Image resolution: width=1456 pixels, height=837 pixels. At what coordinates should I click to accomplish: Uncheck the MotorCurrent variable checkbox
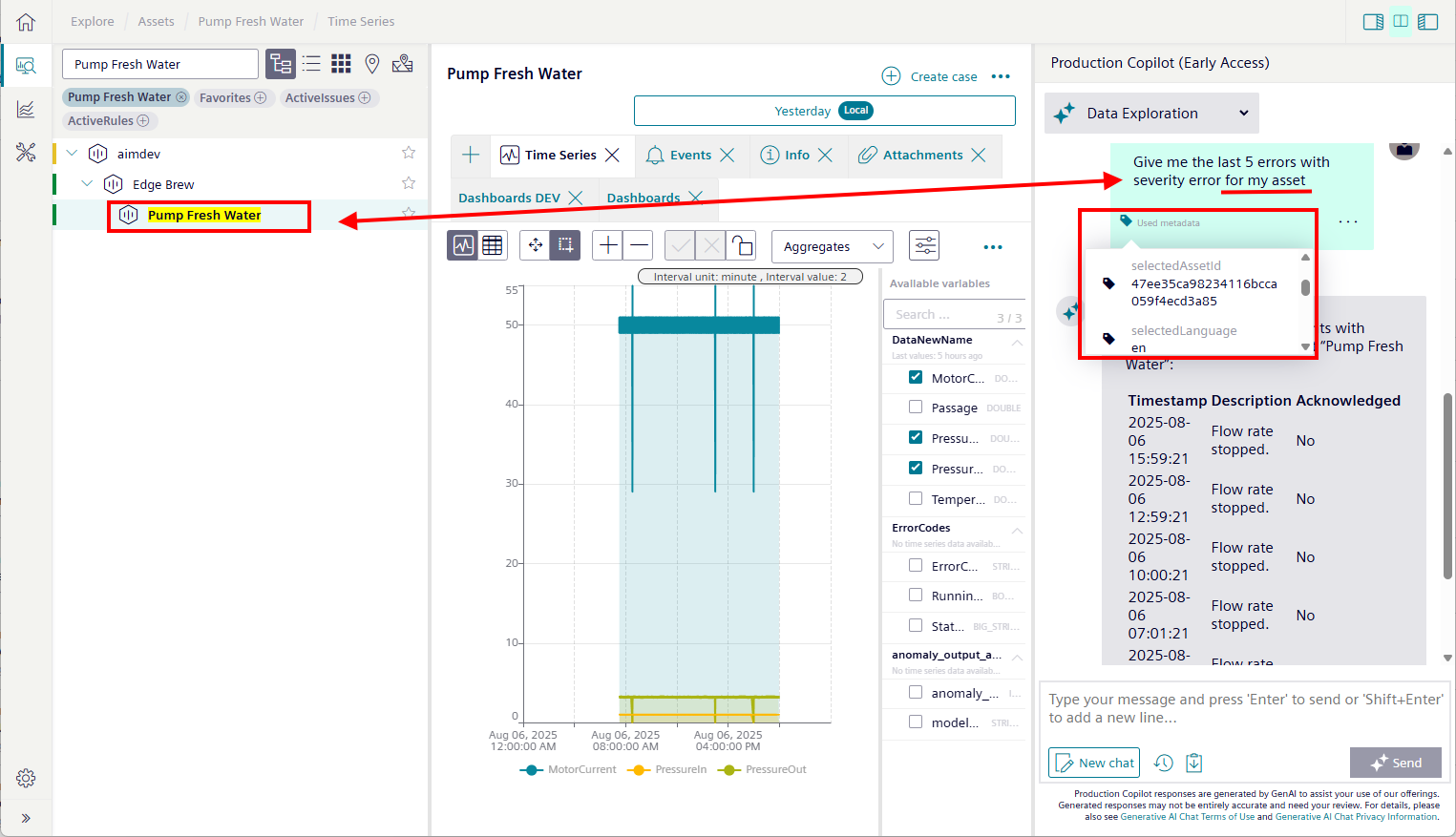(916, 377)
